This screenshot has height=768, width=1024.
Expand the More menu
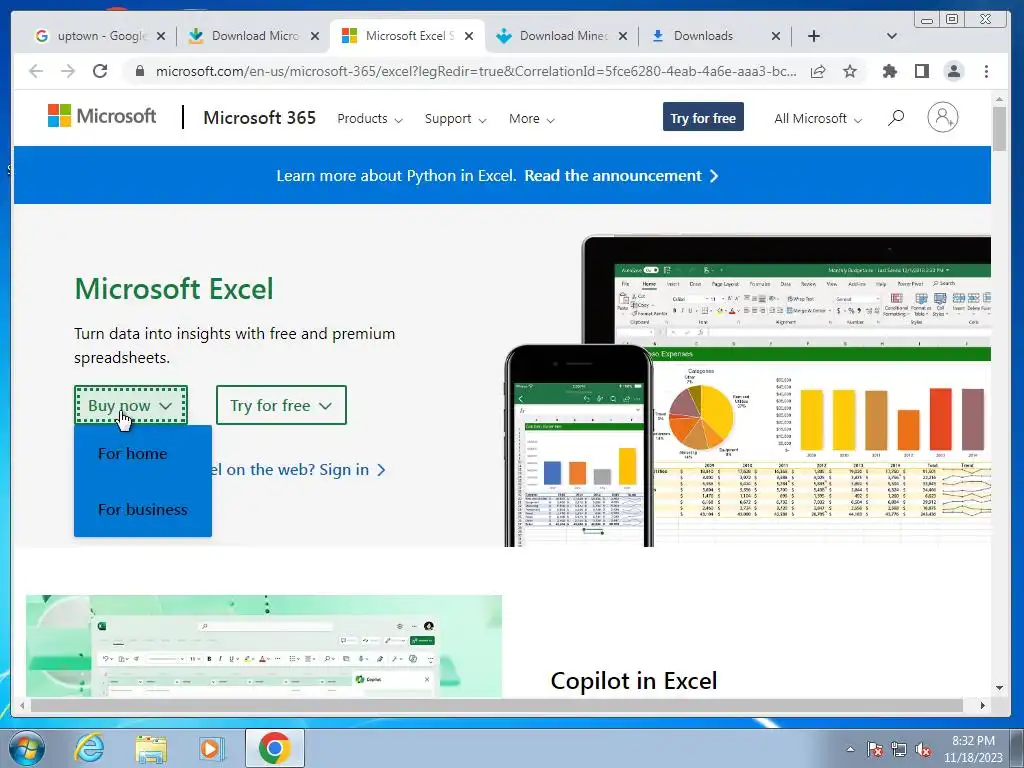(532, 119)
